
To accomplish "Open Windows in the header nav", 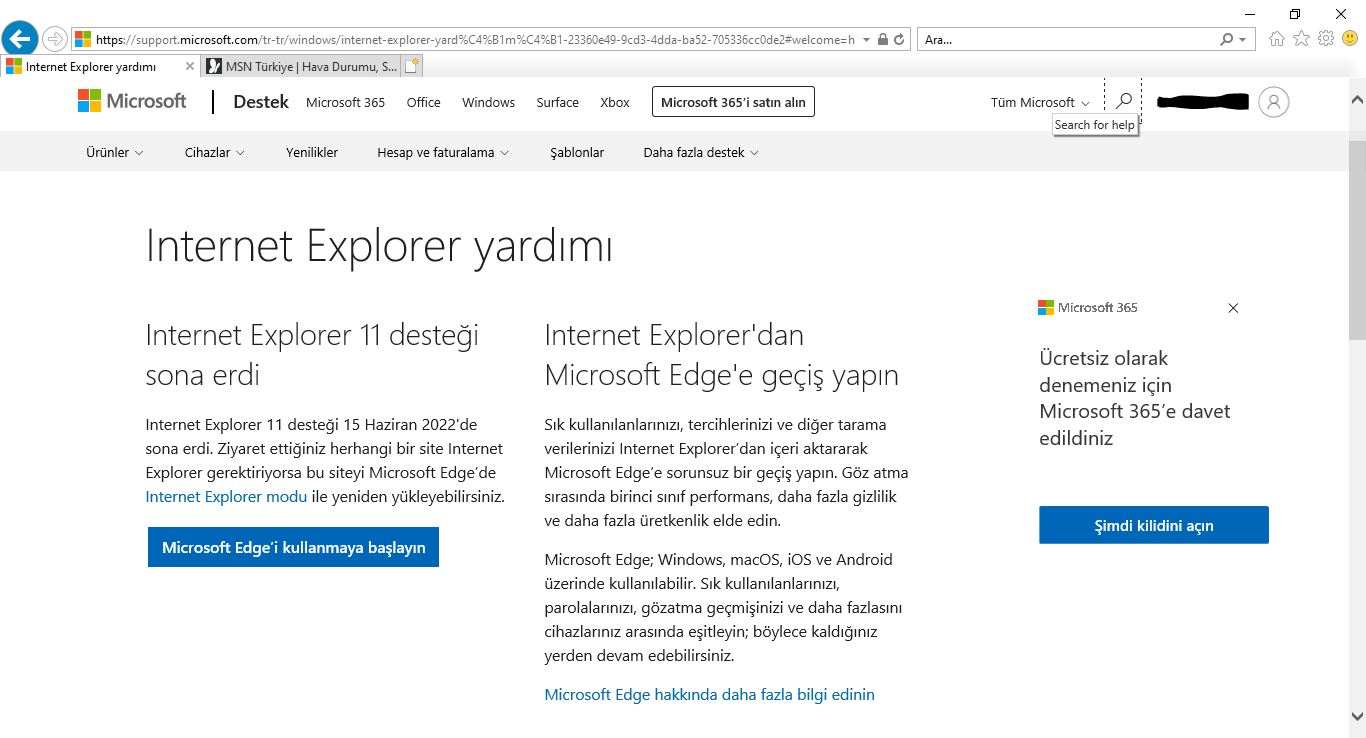I will pos(488,102).
